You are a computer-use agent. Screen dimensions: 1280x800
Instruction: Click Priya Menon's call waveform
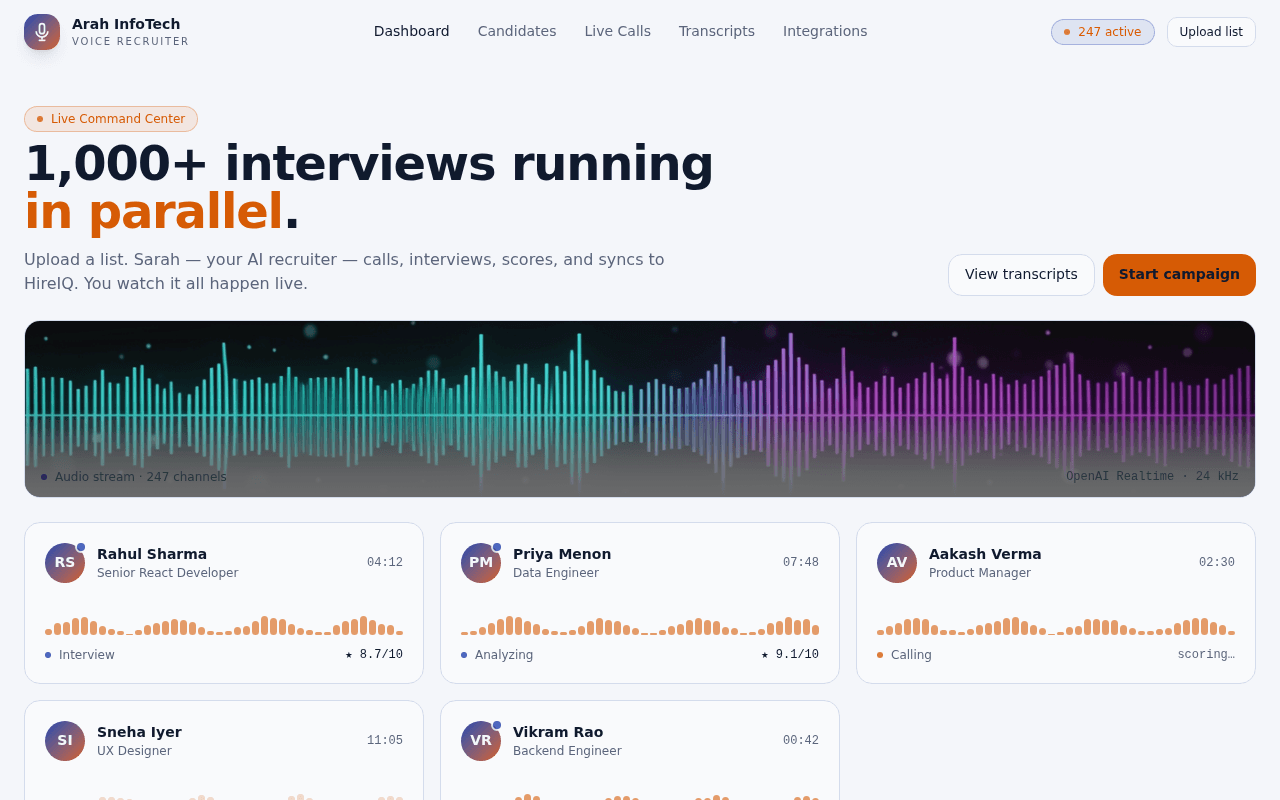[x=640, y=625]
